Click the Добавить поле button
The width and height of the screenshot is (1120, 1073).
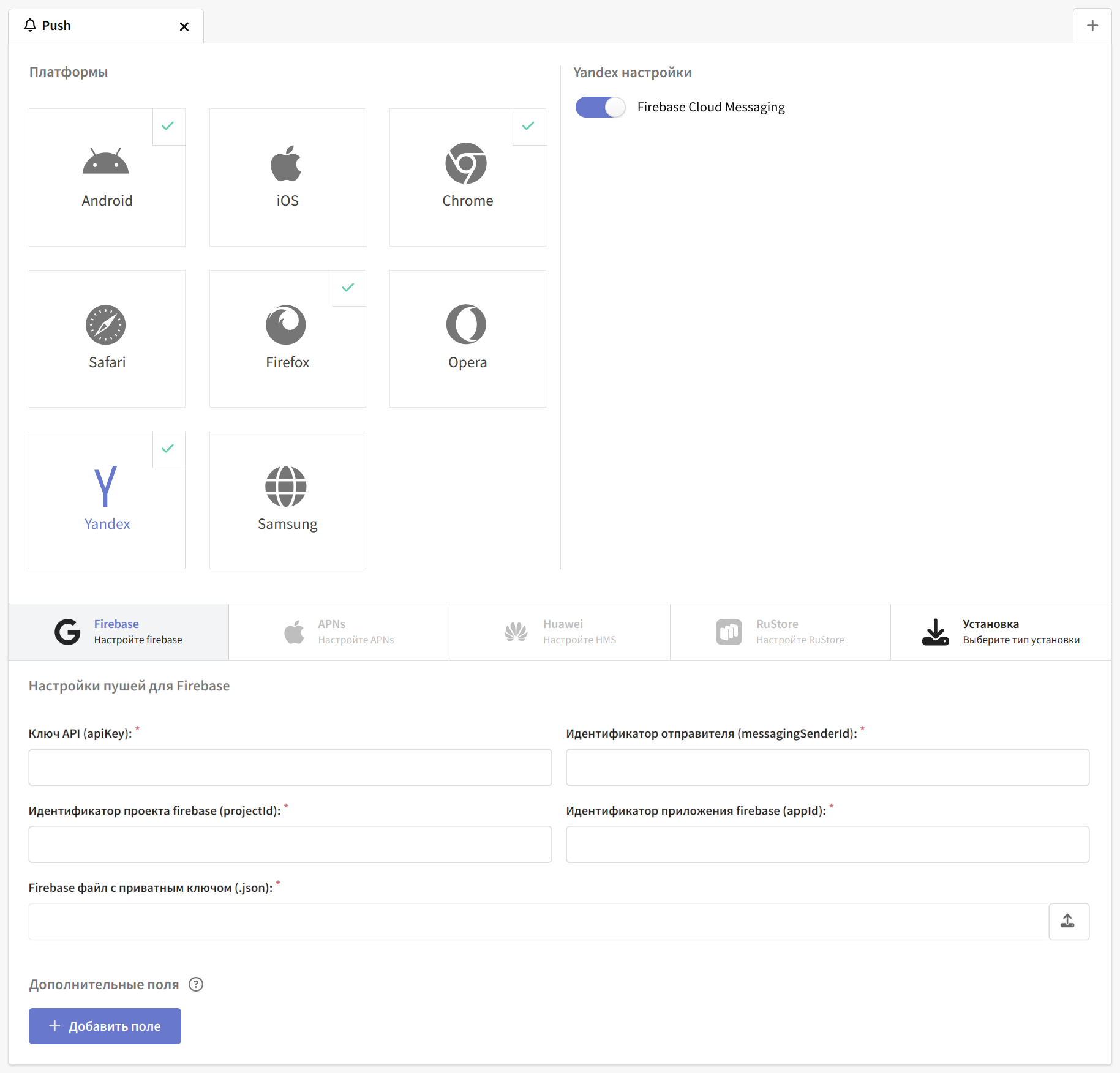pyautogui.click(x=105, y=1026)
